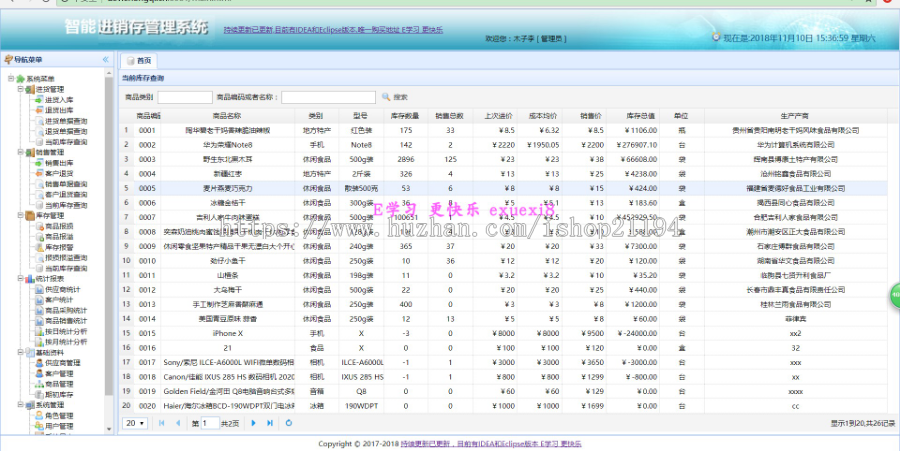Go to the next page of results
The width and height of the screenshot is (900, 451).
pyautogui.click(x=254, y=423)
